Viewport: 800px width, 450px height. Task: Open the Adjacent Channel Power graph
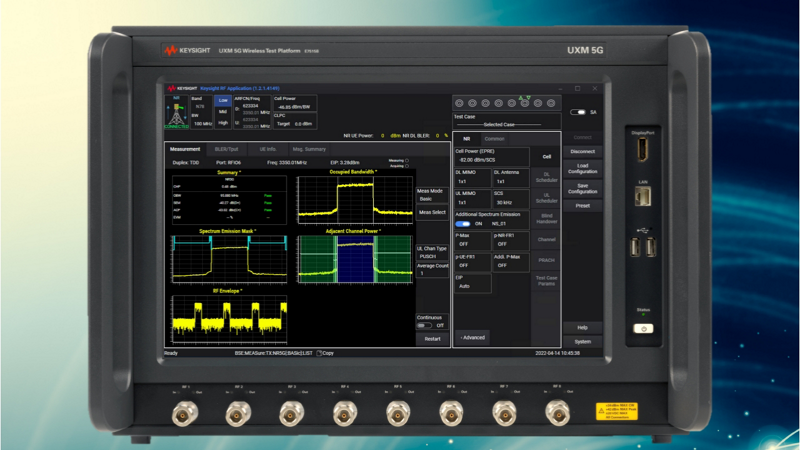tap(355, 257)
